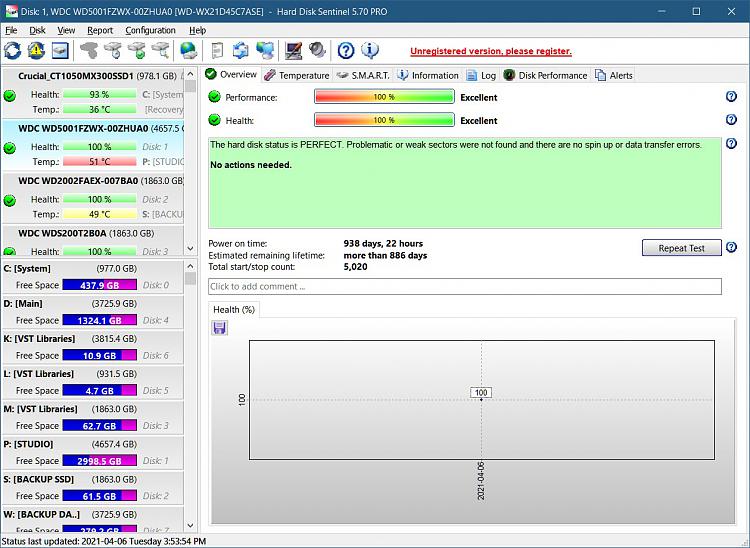Click the disk-with-clock scheduled test icon
Viewport: 750px width, 548px height.
pos(113,50)
